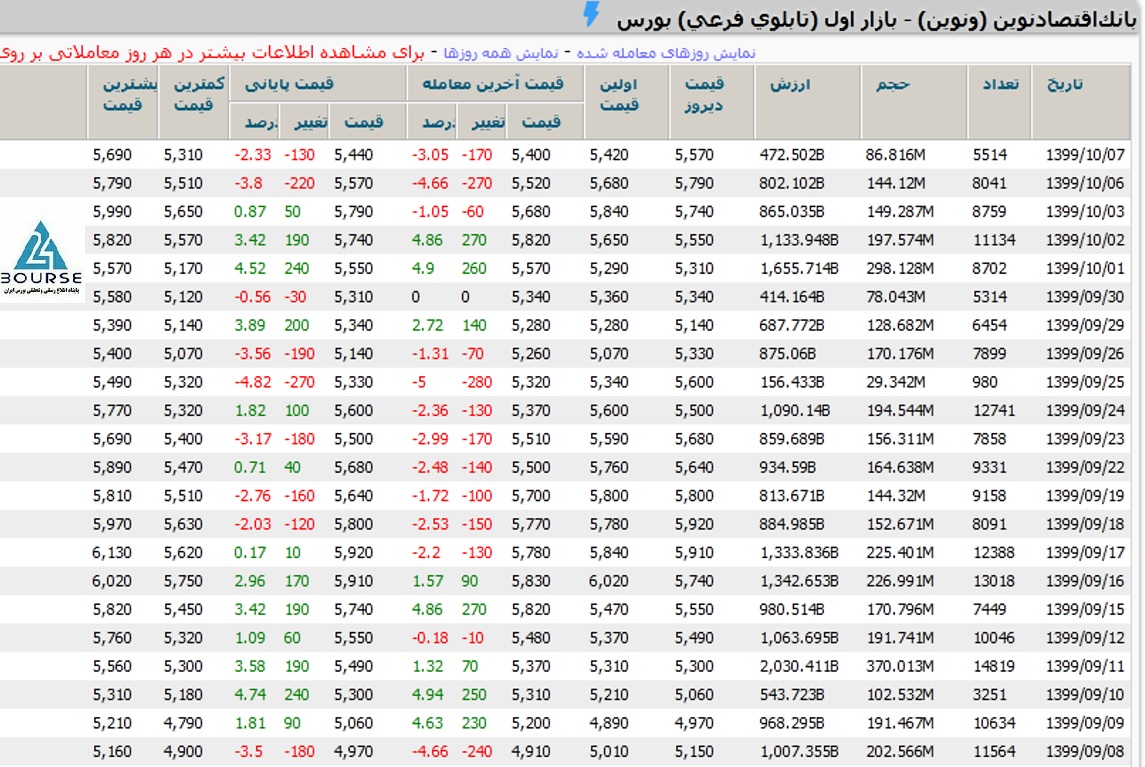Click the last trade percent -3.05
The image size is (1145, 767).
coord(430,155)
